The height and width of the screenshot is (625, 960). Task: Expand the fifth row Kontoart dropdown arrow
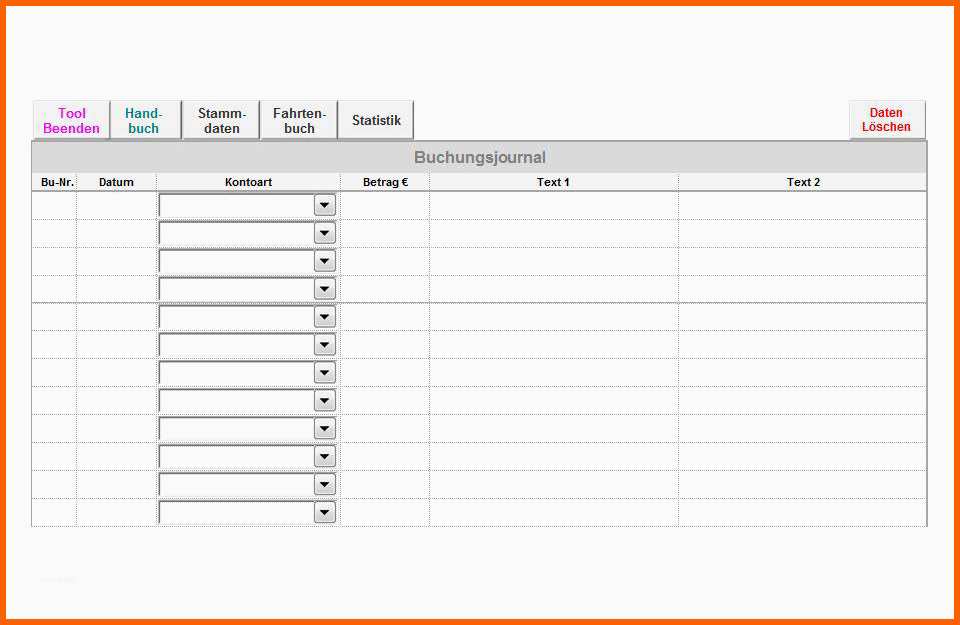tap(324, 317)
